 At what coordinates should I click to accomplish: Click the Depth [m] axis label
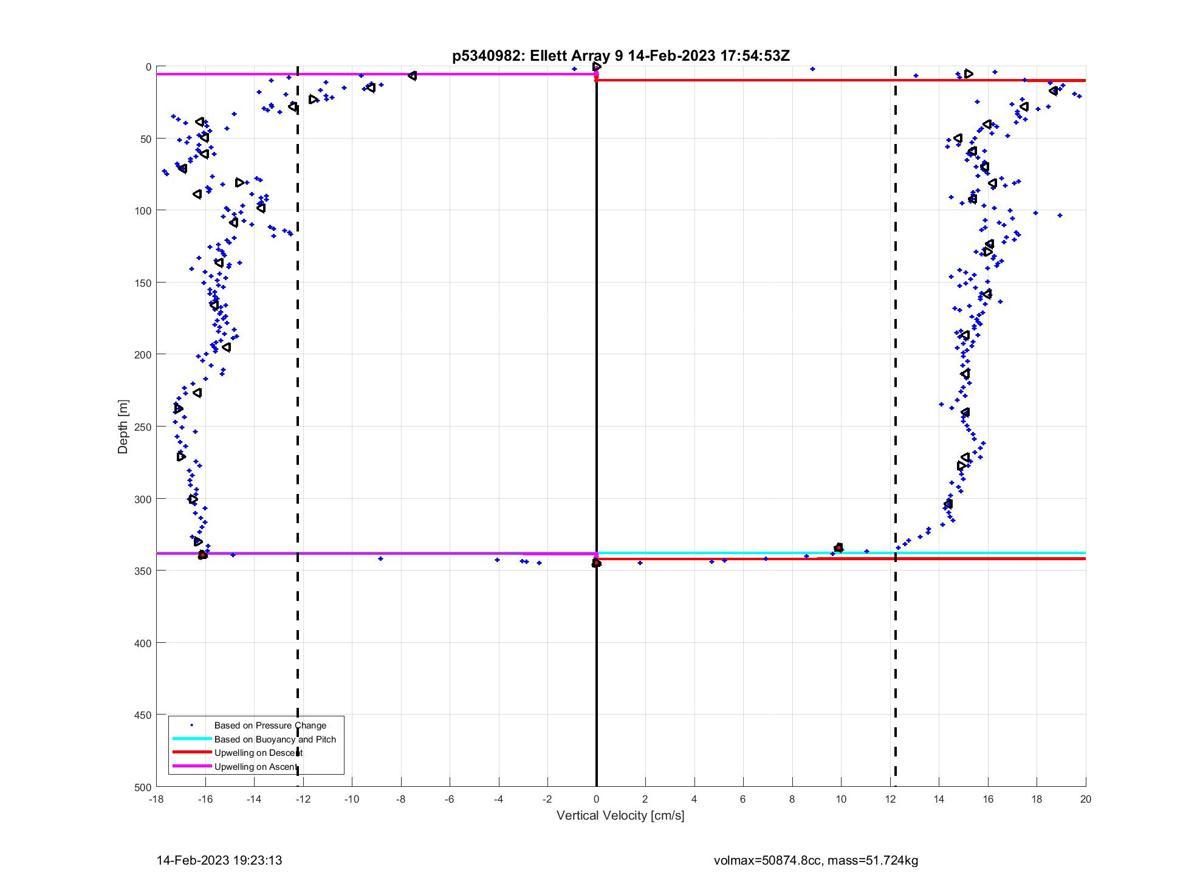123,427
